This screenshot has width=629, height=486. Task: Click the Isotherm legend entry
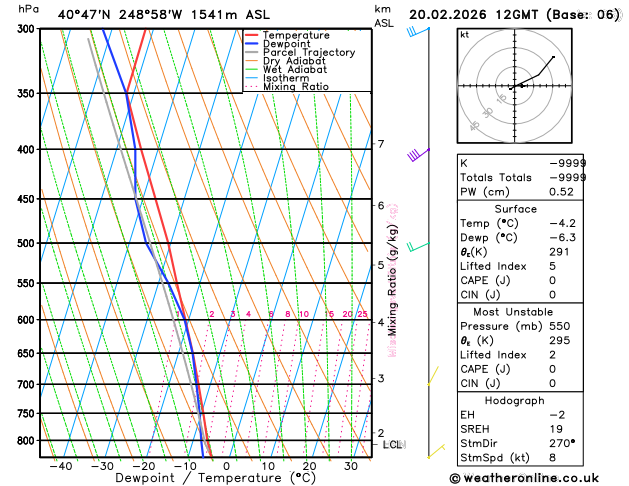286,79
